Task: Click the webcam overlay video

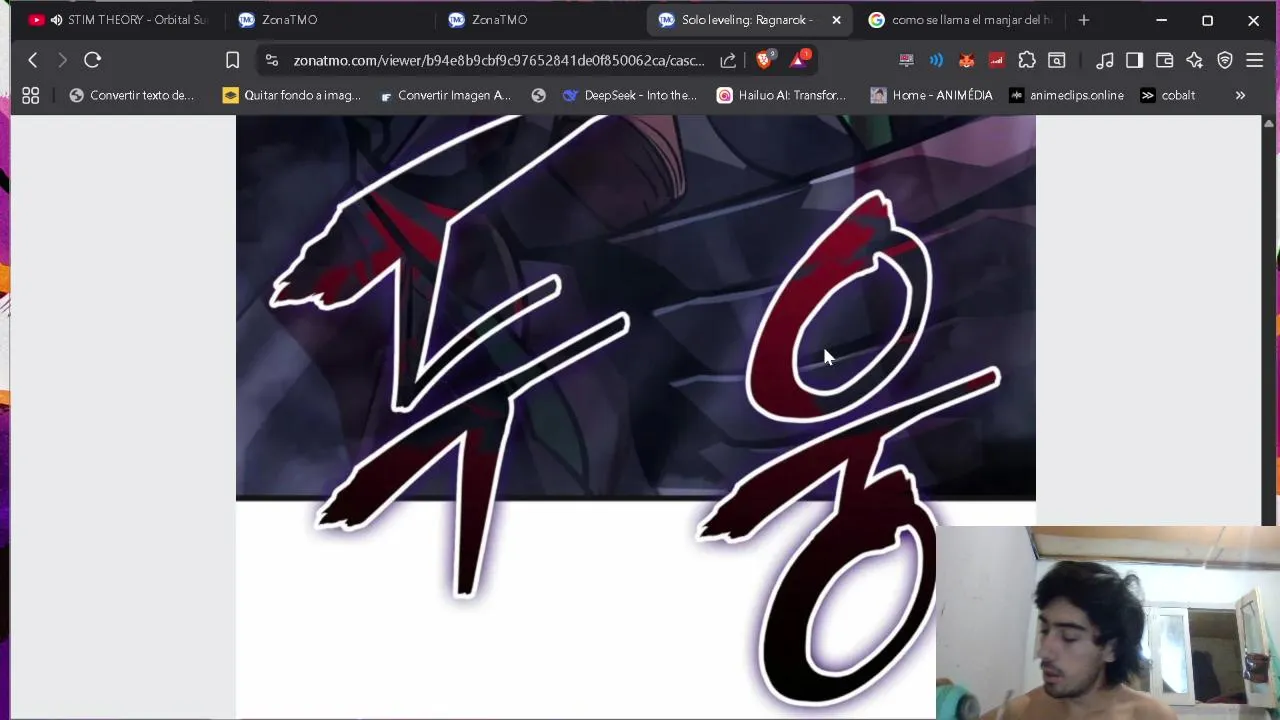Action: (1108, 622)
